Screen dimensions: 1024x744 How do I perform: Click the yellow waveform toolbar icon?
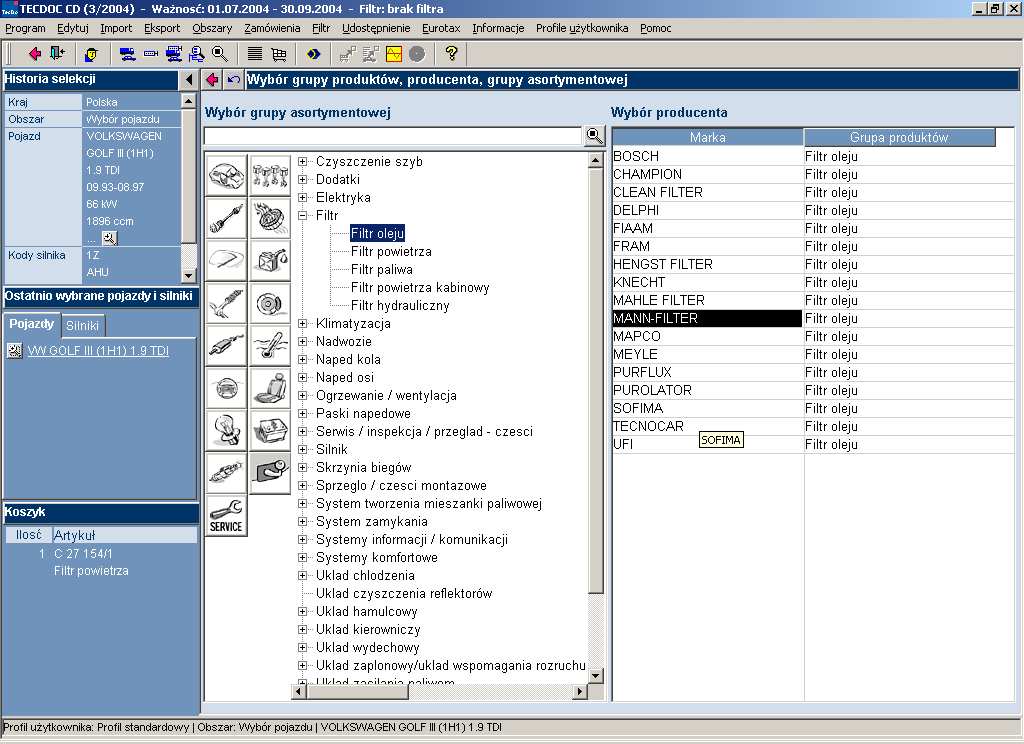click(394, 54)
